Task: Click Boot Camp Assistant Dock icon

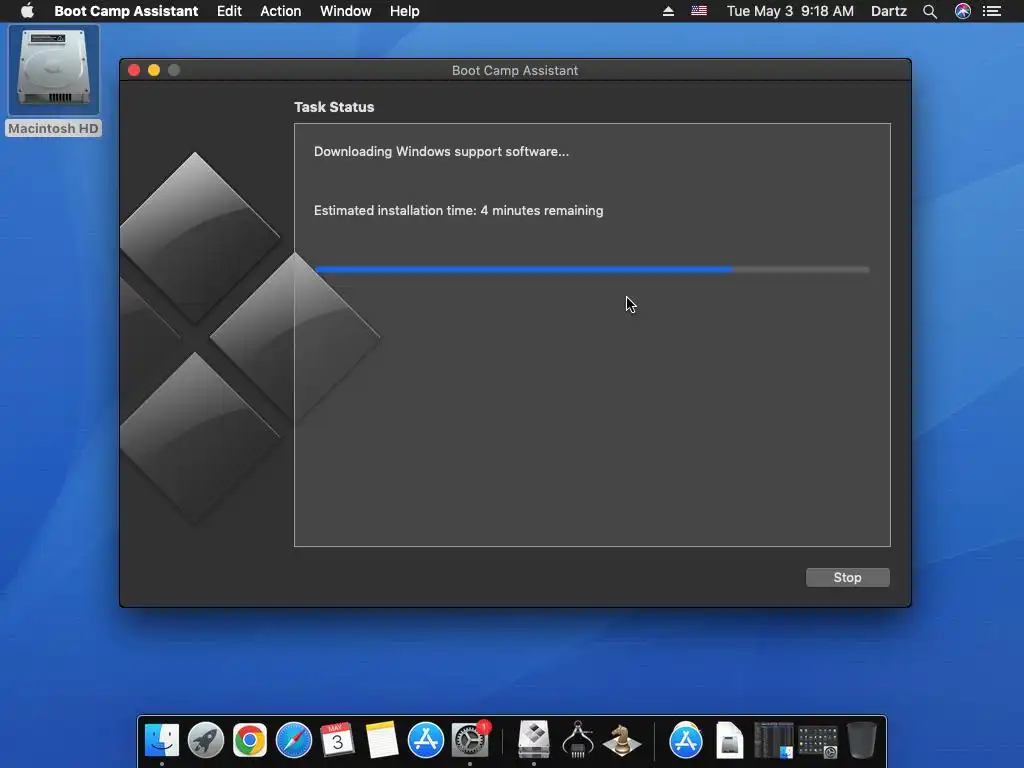Action: [x=534, y=740]
